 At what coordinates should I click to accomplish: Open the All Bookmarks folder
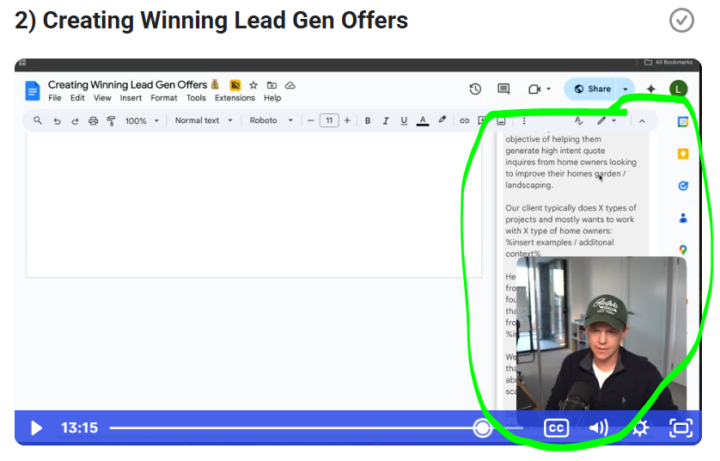click(669, 62)
